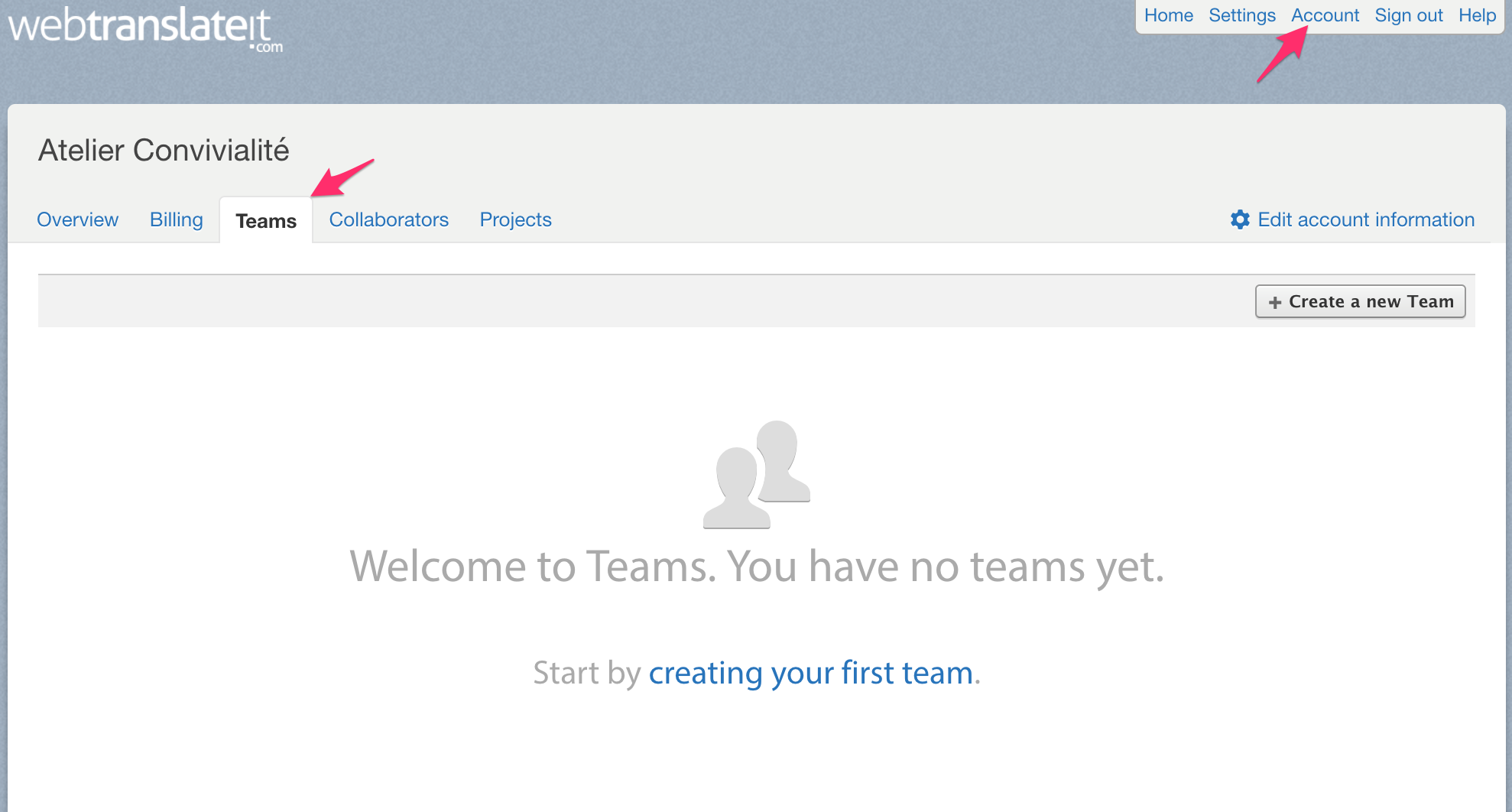Open the Account page link
The image size is (1512, 812).
pyautogui.click(x=1325, y=15)
